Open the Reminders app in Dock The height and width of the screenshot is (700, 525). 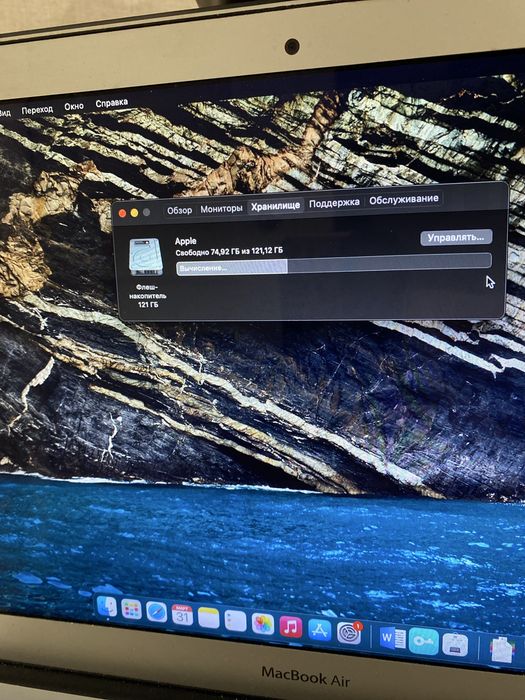click(x=235, y=621)
